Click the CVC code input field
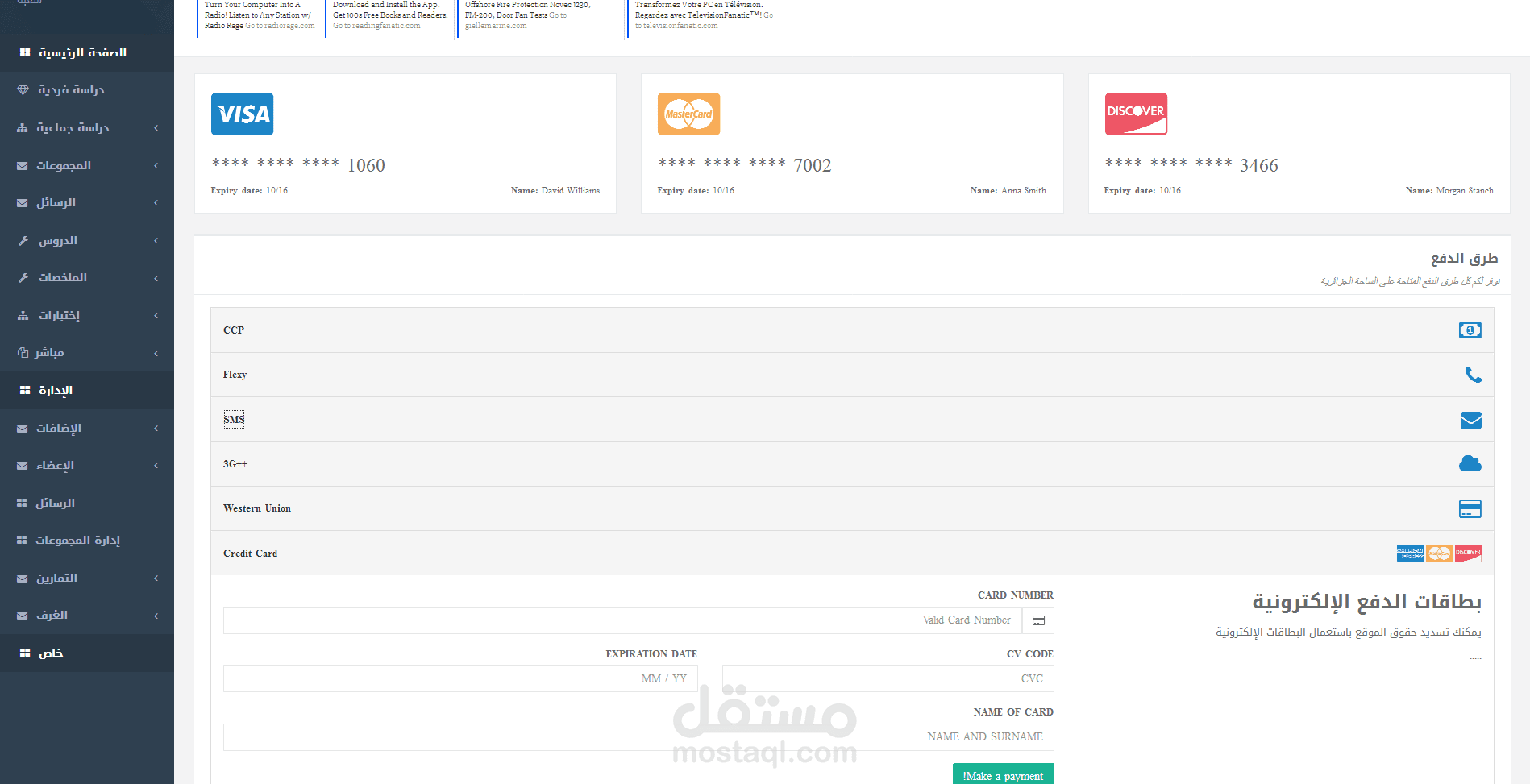Image resolution: width=1530 pixels, height=784 pixels. click(888, 678)
